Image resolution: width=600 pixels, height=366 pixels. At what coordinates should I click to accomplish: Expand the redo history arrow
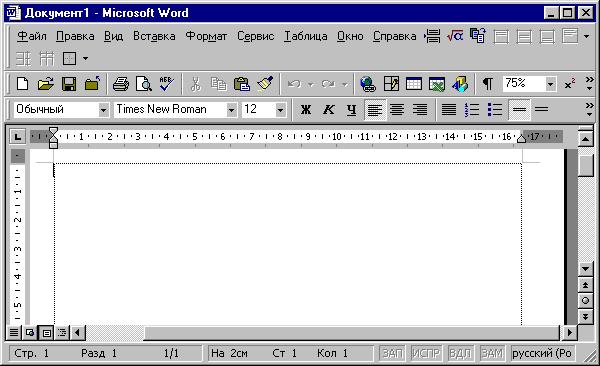coord(344,84)
